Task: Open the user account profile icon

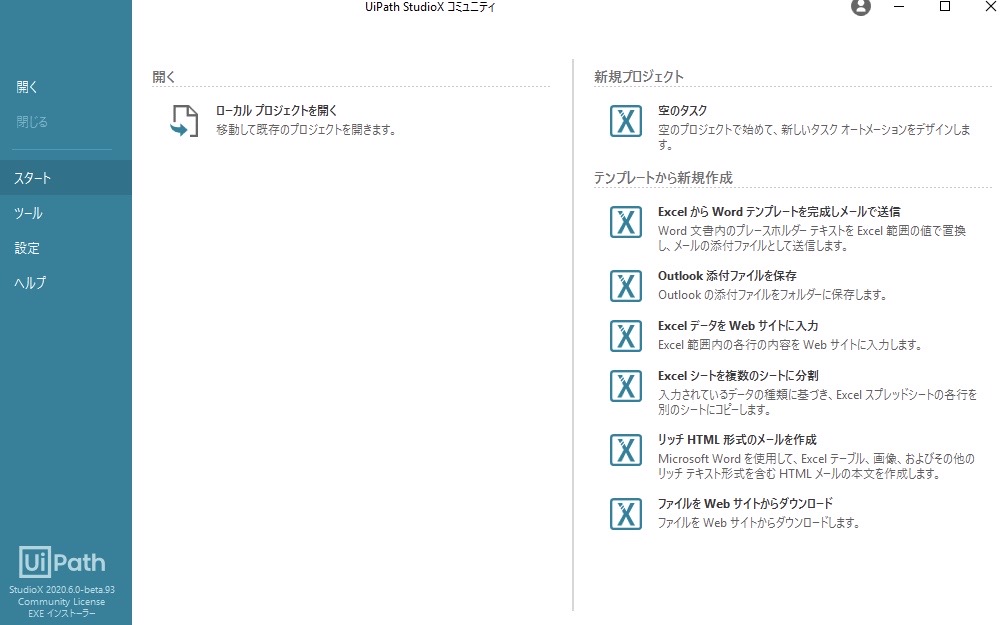Action: coord(861,6)
